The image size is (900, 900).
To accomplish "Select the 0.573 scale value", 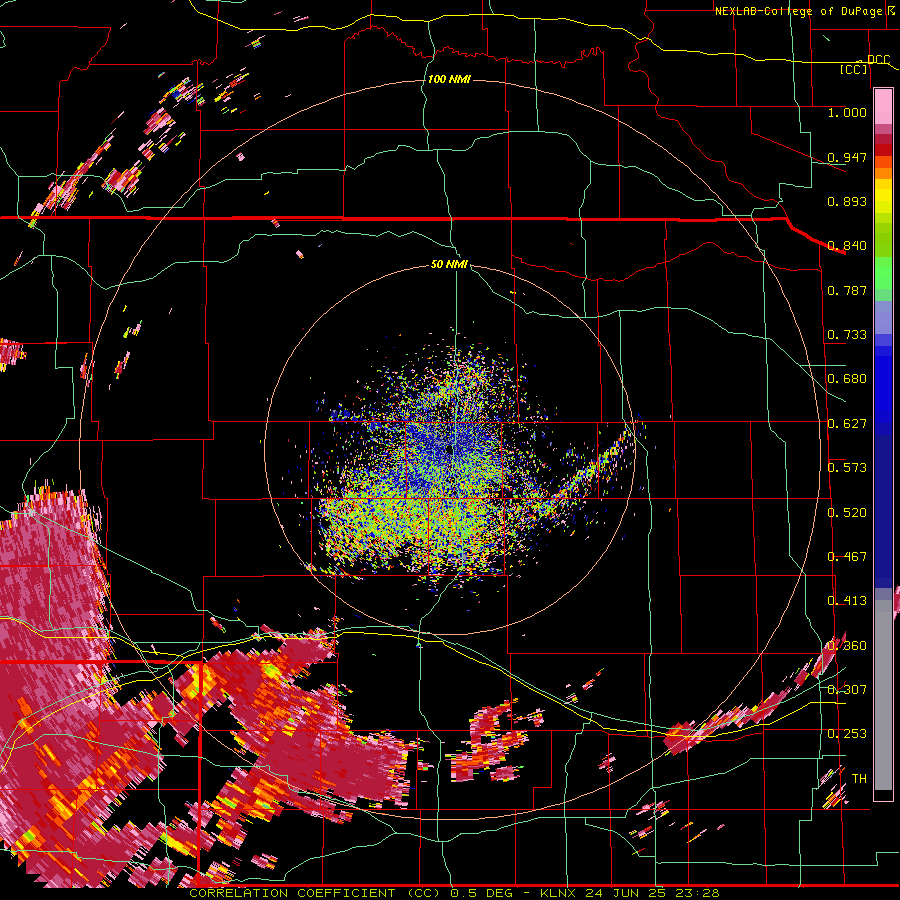I will (847, 468).
